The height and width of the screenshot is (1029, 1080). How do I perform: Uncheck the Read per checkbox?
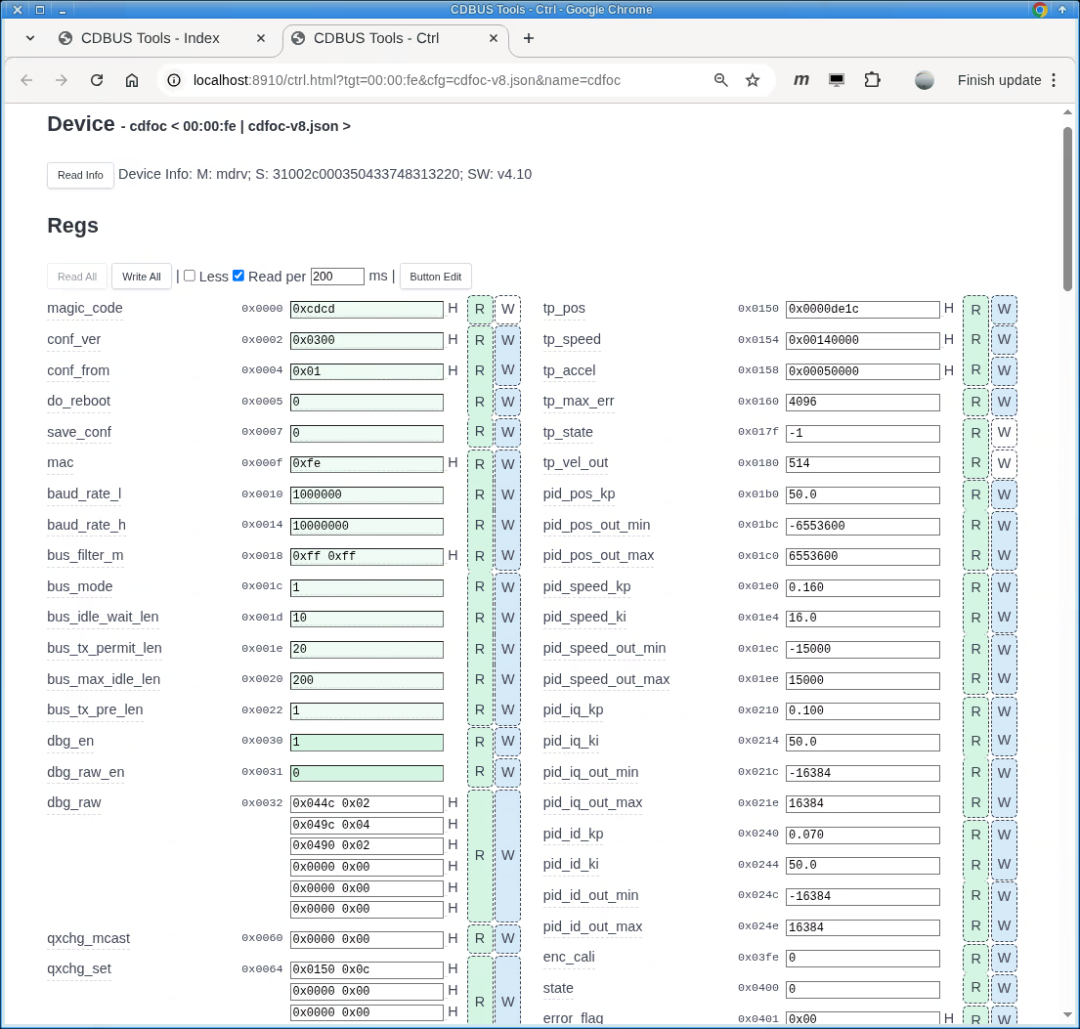(238, 276)
